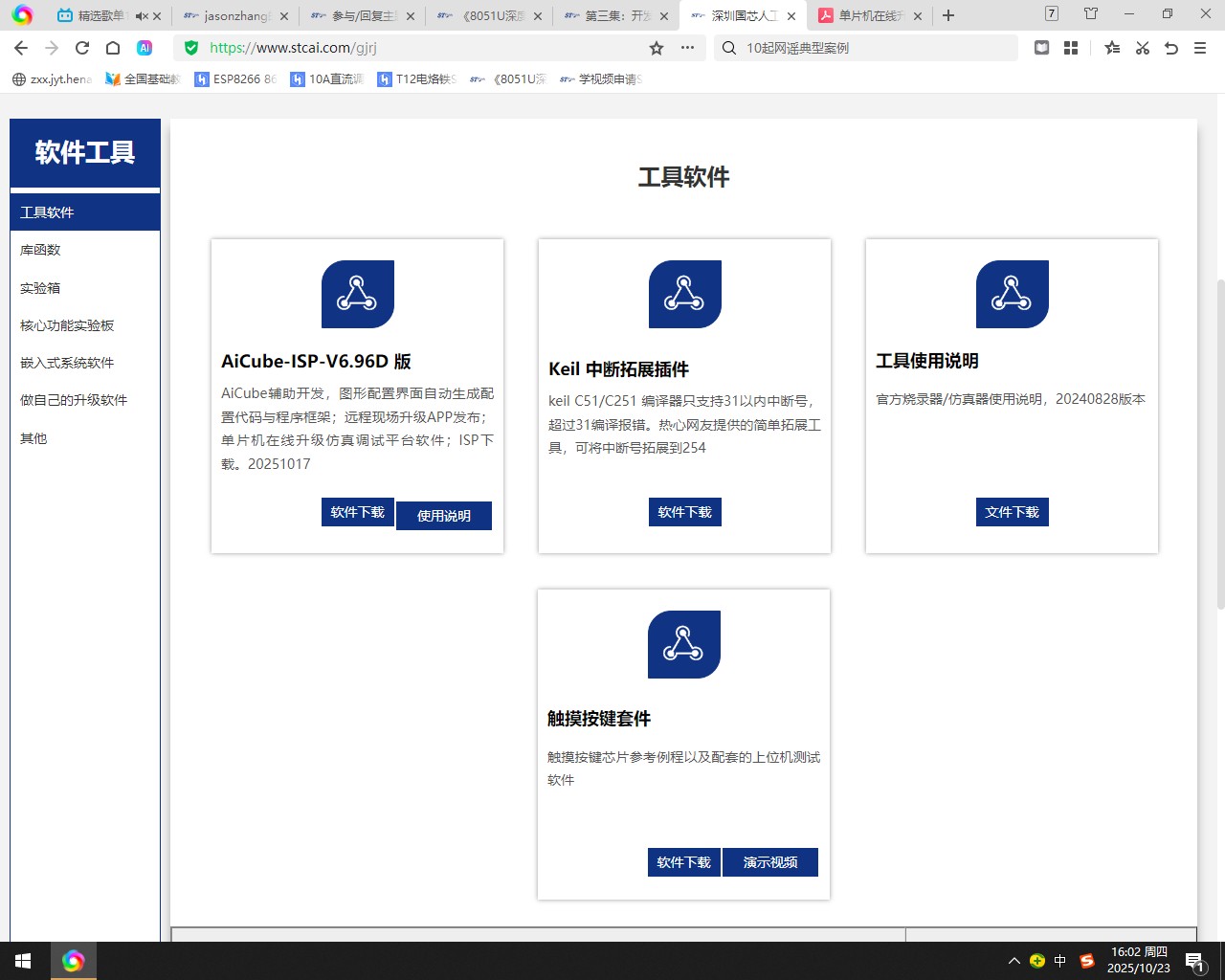Click the Sogou input icon in system tray
This screenshot has height=980, width=1225.
[1086, 960]
